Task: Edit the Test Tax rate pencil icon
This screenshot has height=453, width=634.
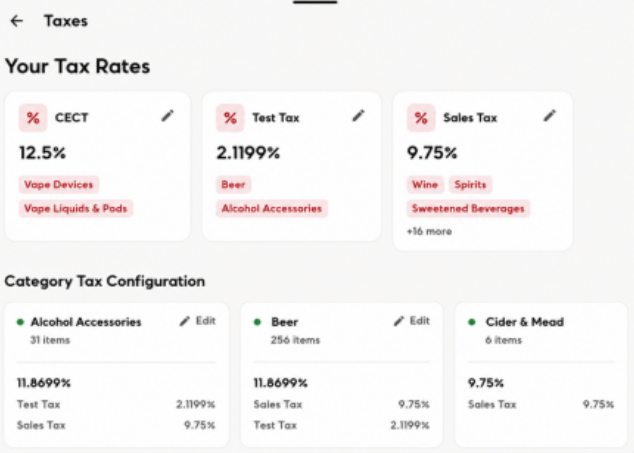Action: [x=358, y=116]
